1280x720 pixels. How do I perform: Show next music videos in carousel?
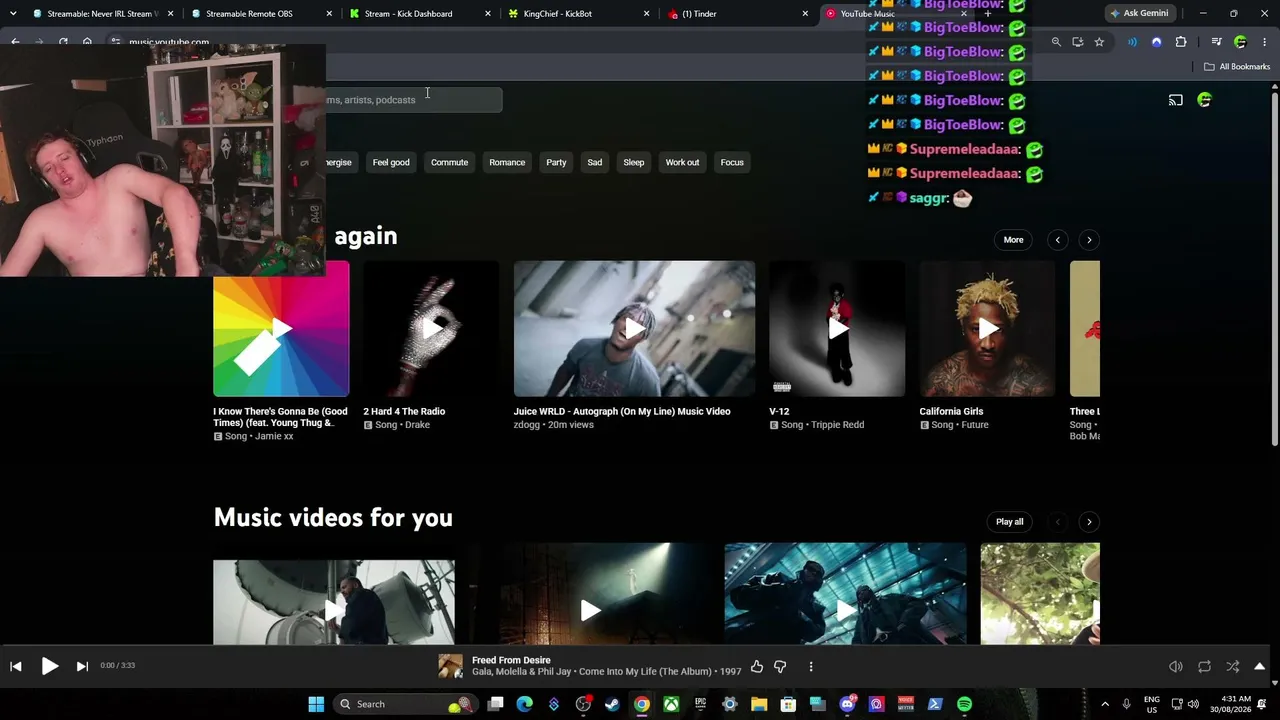pos(1089,522)
